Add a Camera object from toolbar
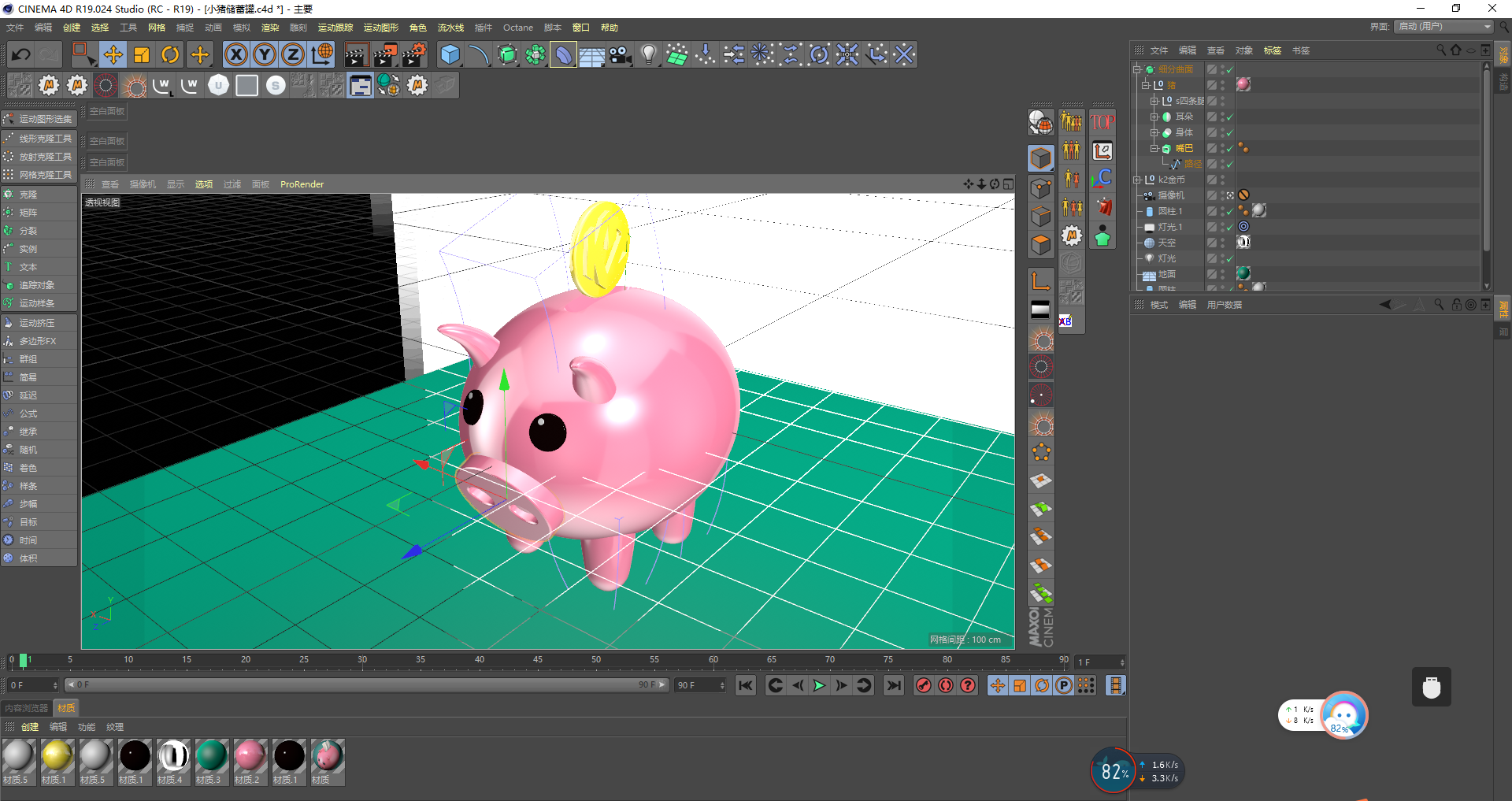This screenshot has width=1512, height=801. click(621, 54)
